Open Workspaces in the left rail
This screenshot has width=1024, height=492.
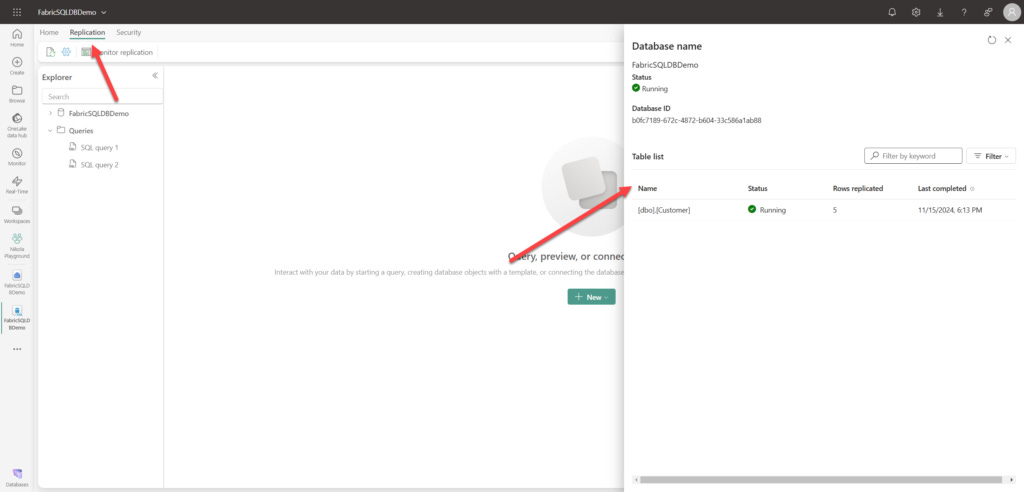coord(17,214)
